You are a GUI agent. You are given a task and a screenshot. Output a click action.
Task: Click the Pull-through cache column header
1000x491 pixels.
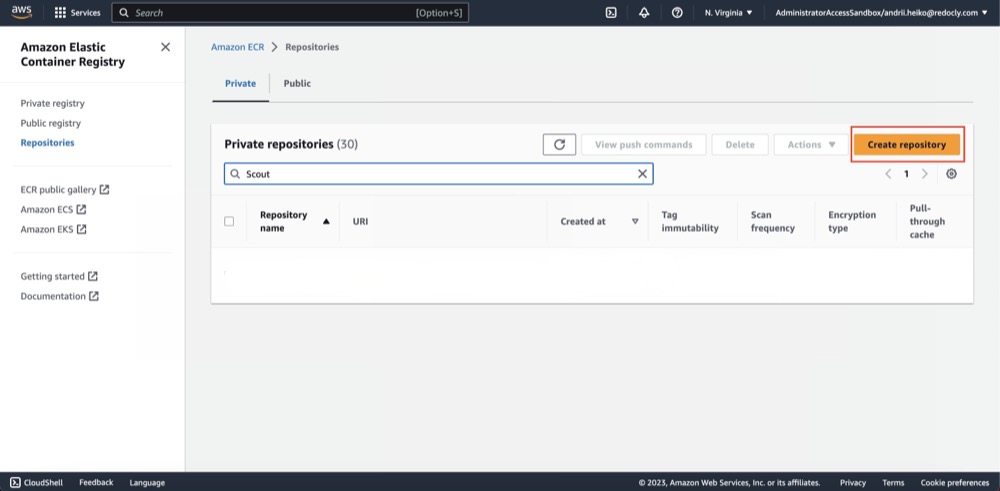pyautogui.click(x=927, y=221)
